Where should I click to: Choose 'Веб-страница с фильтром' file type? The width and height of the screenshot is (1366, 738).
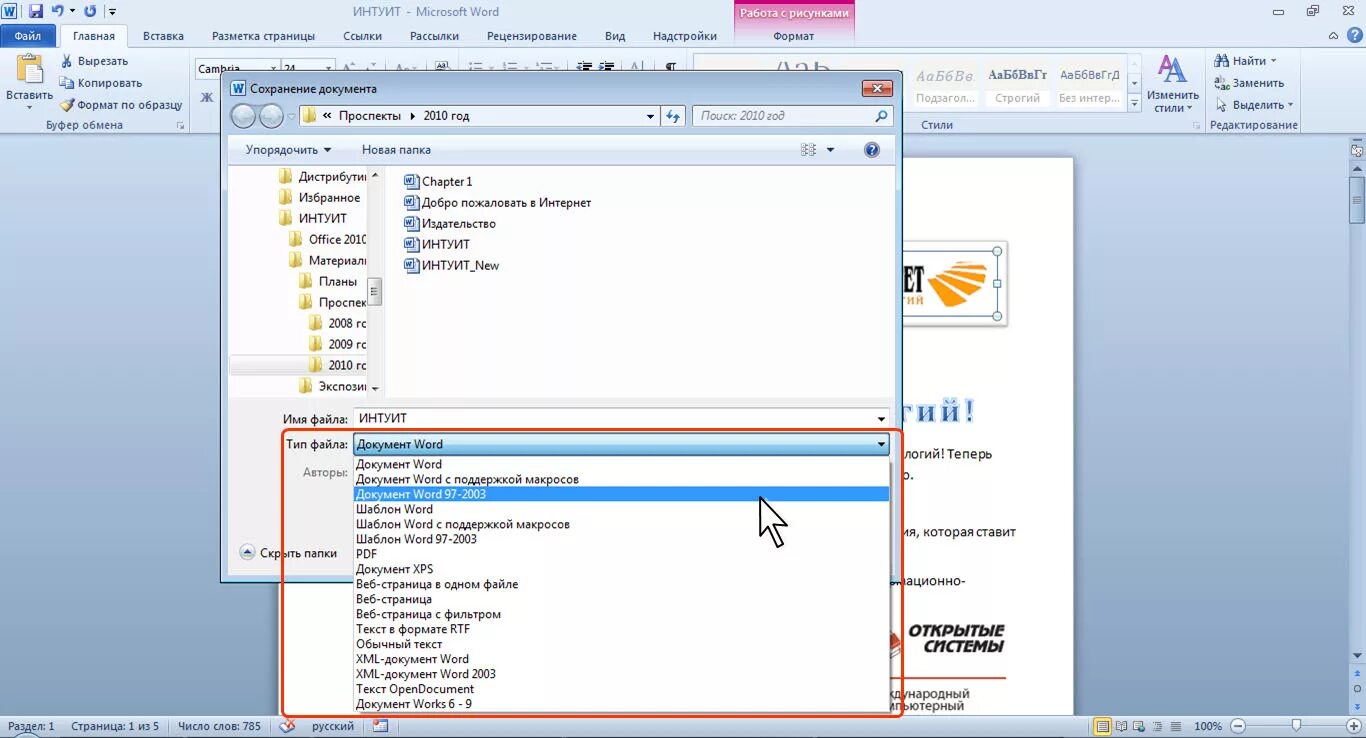click(x=621, y=614)
